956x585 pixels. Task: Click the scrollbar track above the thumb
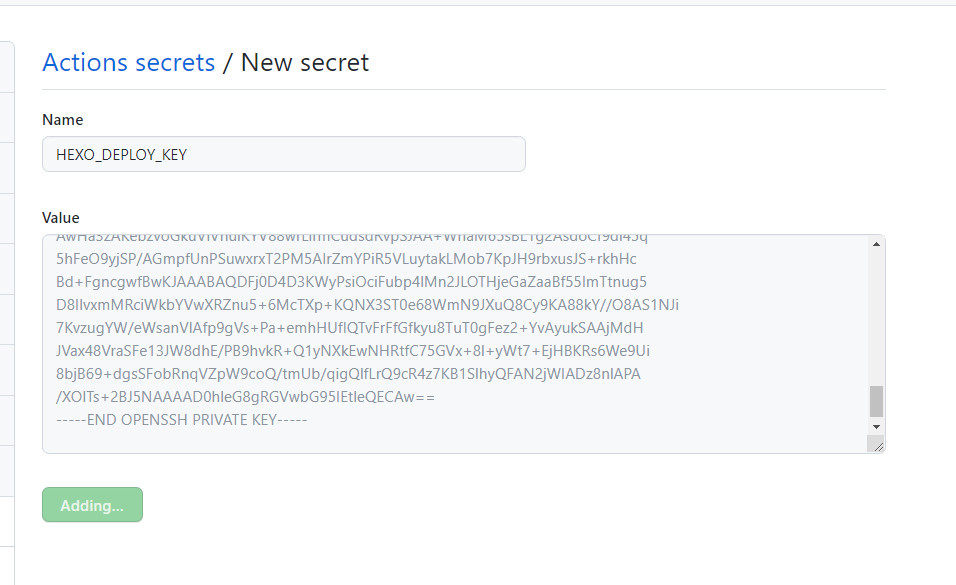[x=877, y=320]
